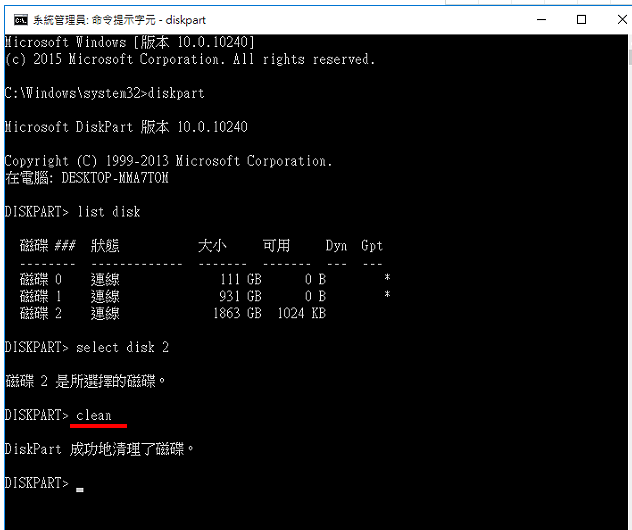Click the vertical scrollbar thumb
The height and width of the screenshot is (530, 632).
630,57
